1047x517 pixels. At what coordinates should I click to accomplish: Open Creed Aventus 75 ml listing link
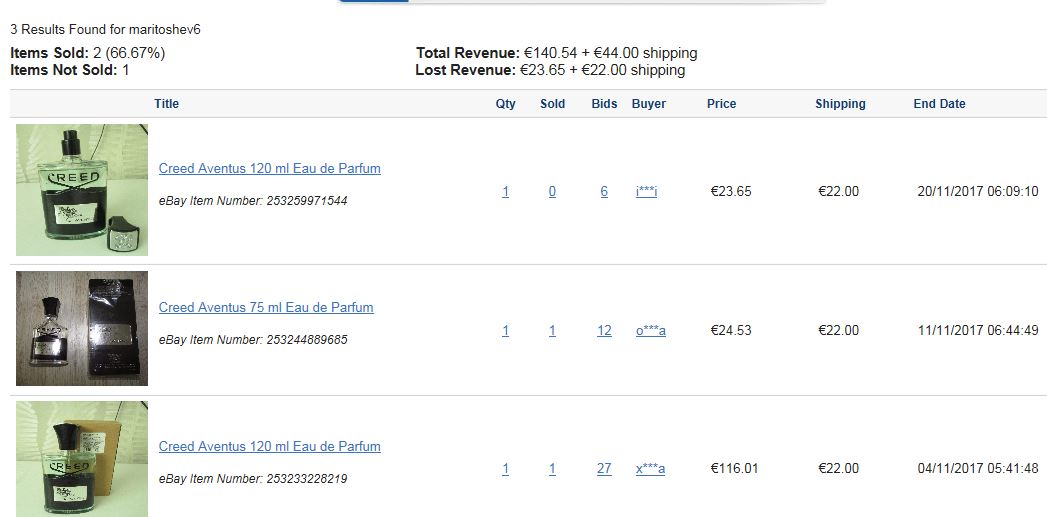266,307
